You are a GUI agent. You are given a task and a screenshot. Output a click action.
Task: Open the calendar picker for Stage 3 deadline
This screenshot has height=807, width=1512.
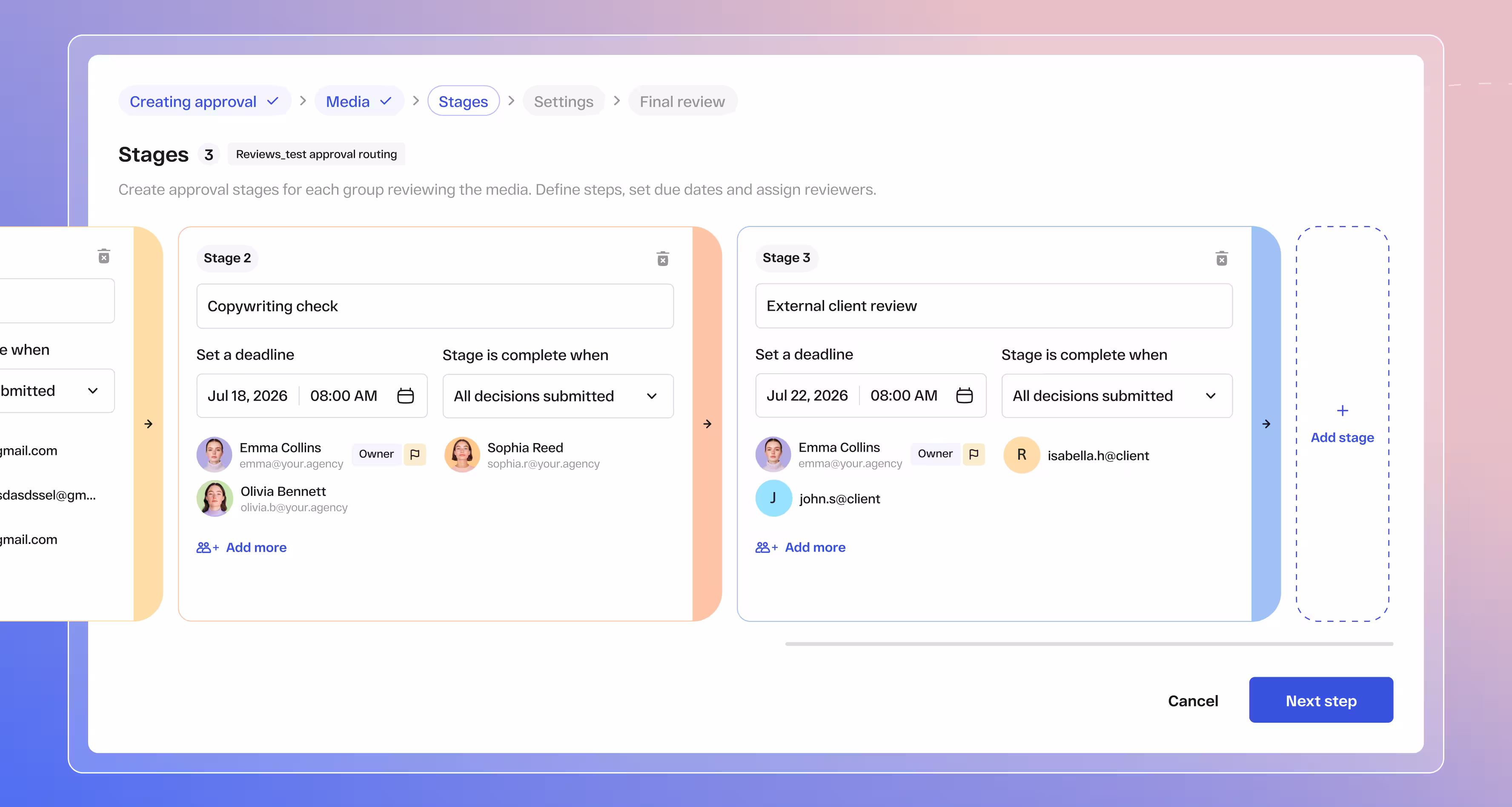tap(965, 395)
